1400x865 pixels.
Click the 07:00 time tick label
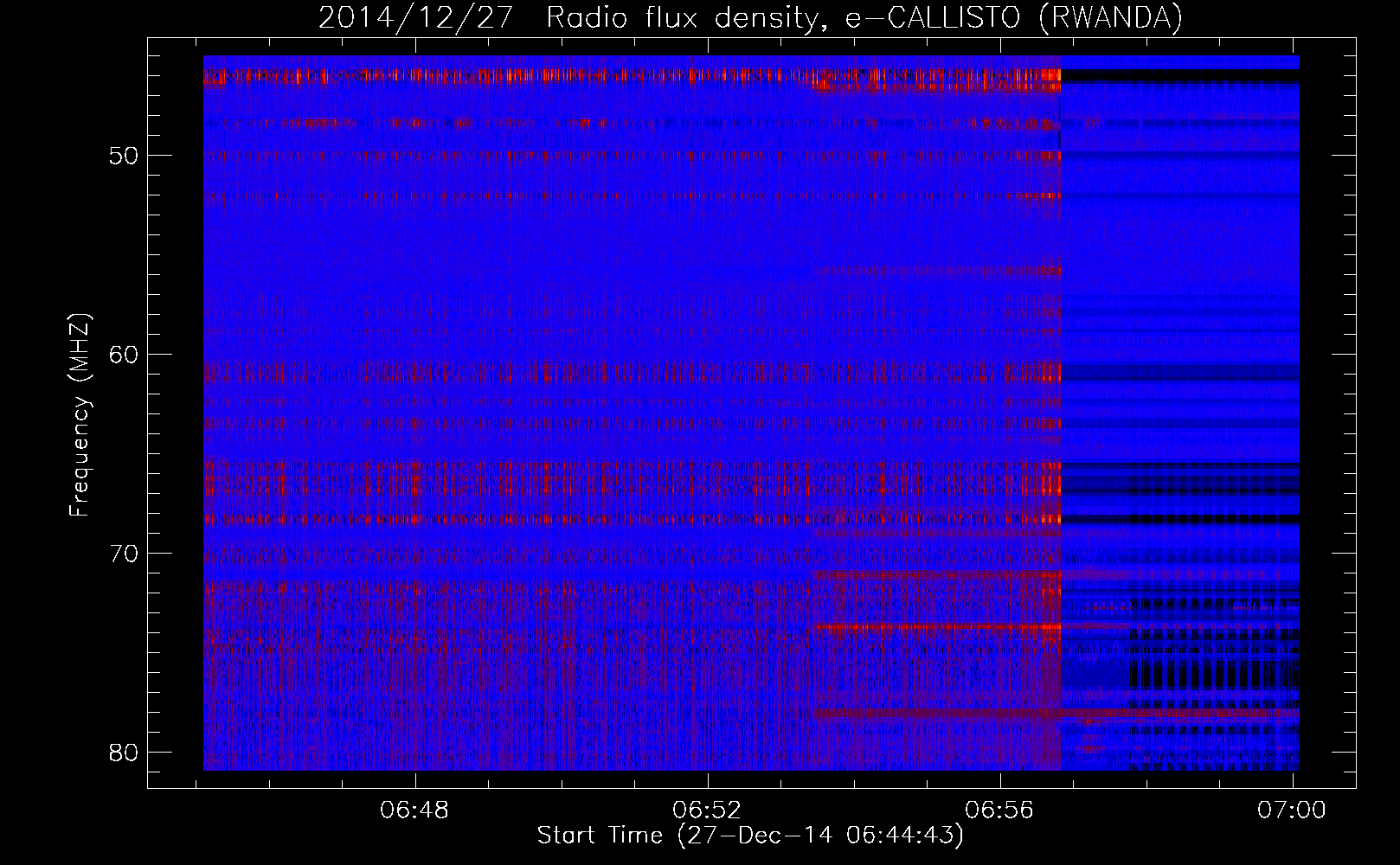click(x=1292, y=810)
